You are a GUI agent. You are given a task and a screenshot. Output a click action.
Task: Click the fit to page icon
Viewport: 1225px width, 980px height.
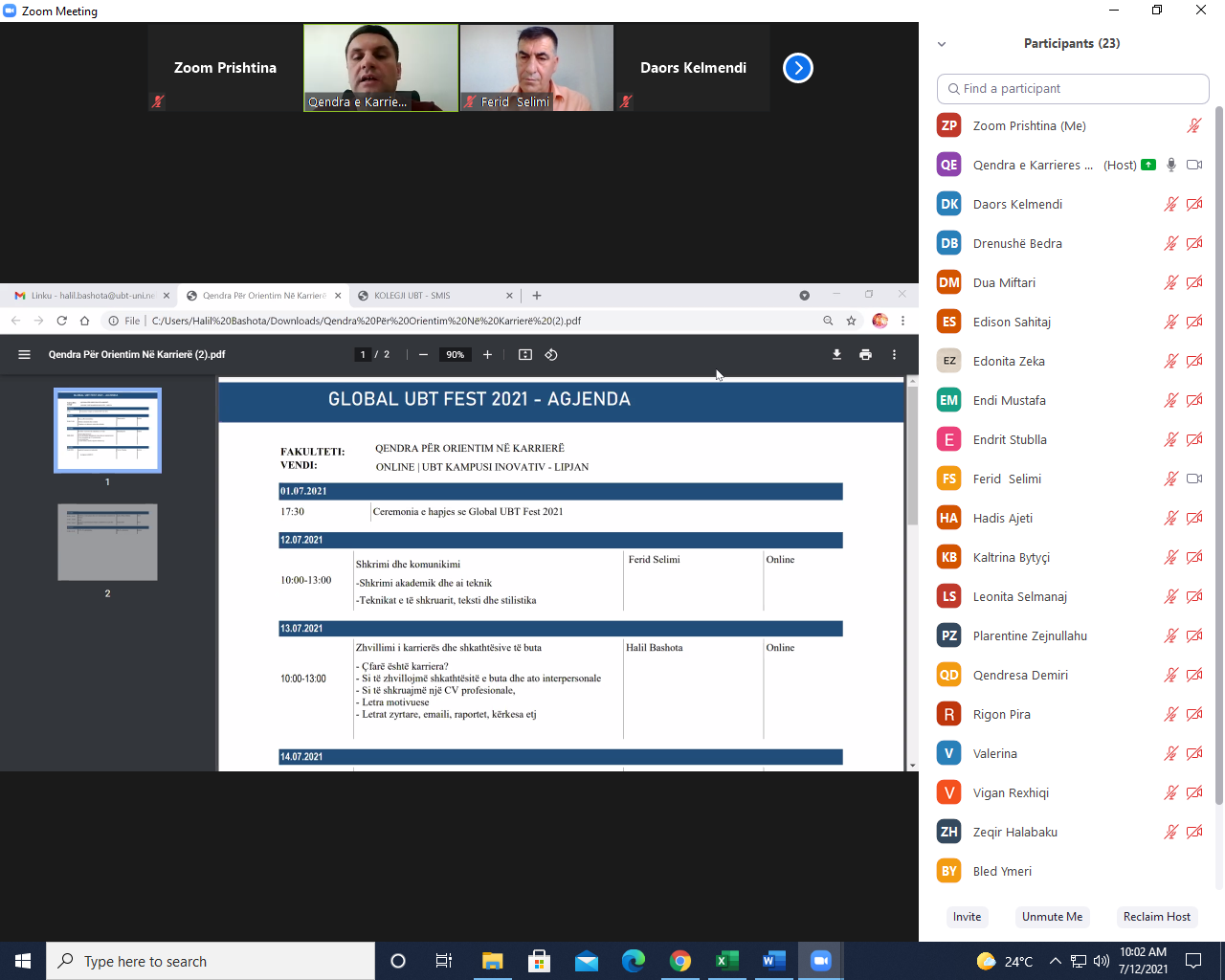524,354
